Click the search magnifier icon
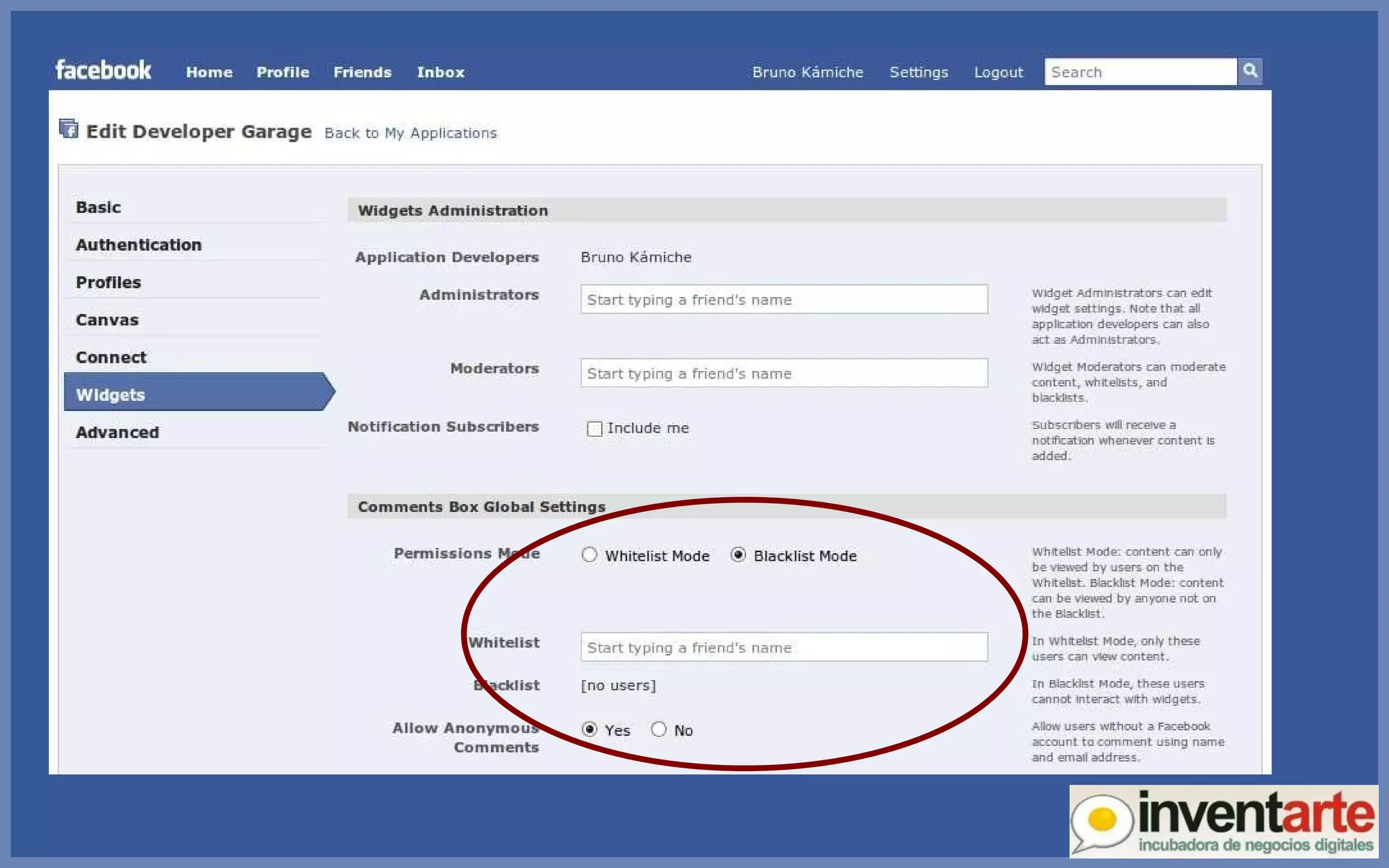Screen dimensions: 1389x868 [x=1250, y=71]
